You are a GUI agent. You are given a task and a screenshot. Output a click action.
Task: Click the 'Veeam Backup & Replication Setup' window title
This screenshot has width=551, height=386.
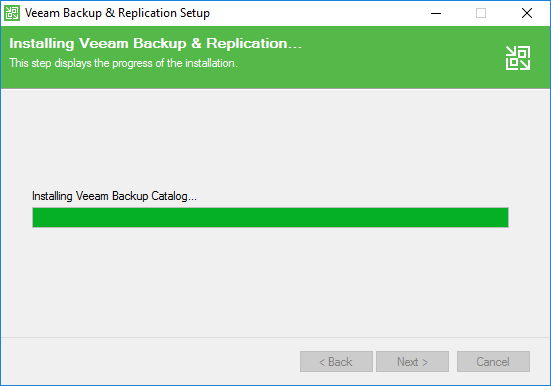[117, 13]
